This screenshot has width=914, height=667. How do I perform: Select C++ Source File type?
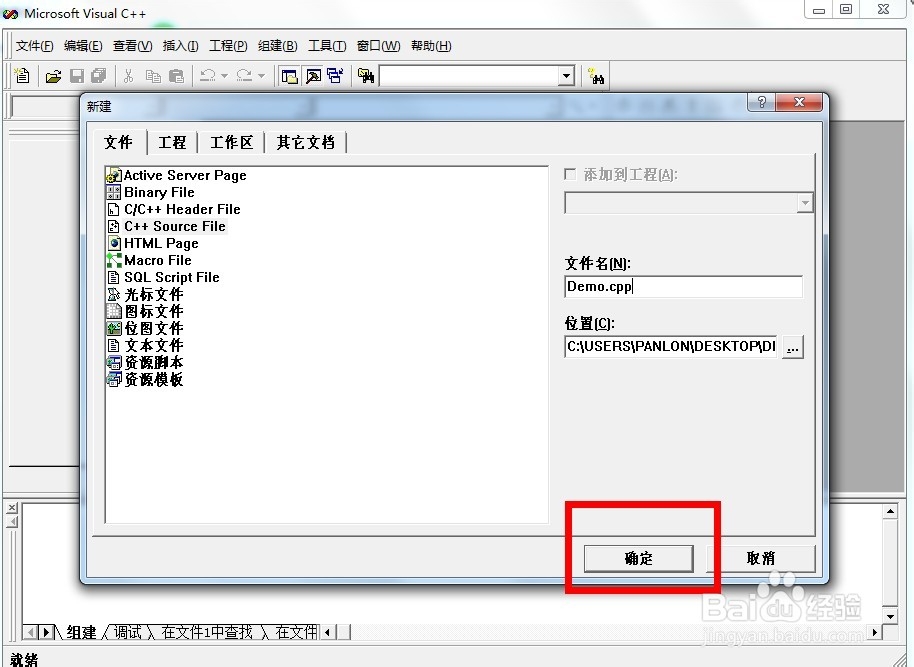tap(166, 226)
